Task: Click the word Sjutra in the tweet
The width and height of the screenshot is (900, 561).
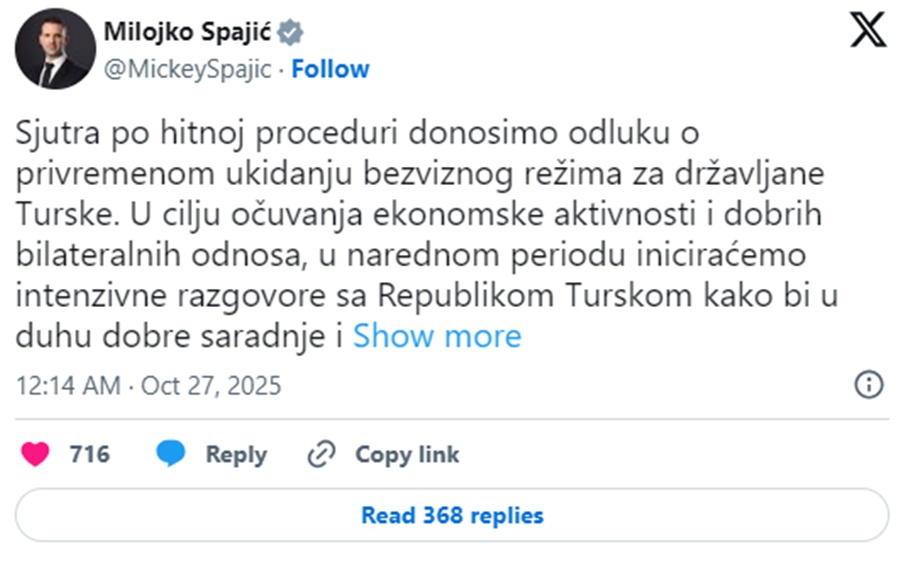Action: click(x=54, y=133)
